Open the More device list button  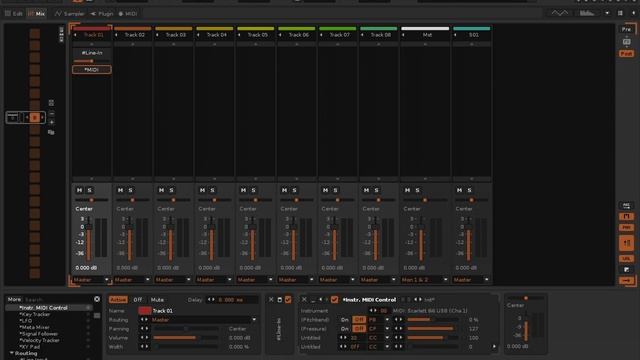(14, 300)
